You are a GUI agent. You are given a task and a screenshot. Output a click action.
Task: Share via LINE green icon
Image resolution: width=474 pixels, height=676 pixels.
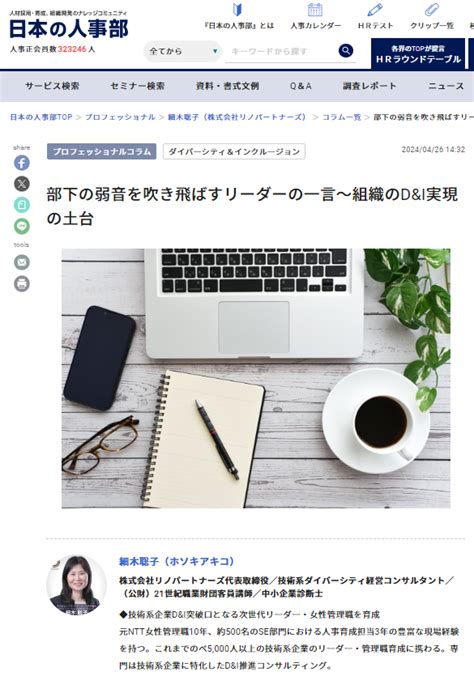[22, 226]
